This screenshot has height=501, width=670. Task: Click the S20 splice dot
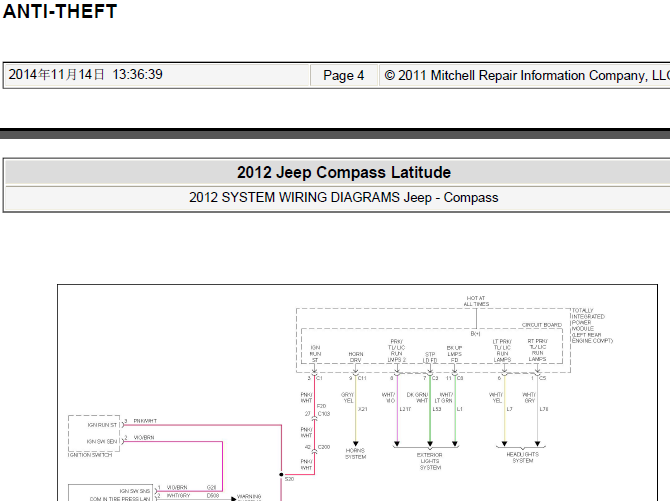click(x=281, y=474)
